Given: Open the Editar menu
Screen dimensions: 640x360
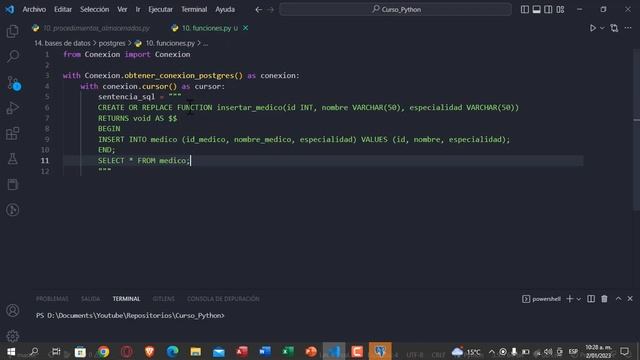Looking at the screenshot, I should [63, 9].
